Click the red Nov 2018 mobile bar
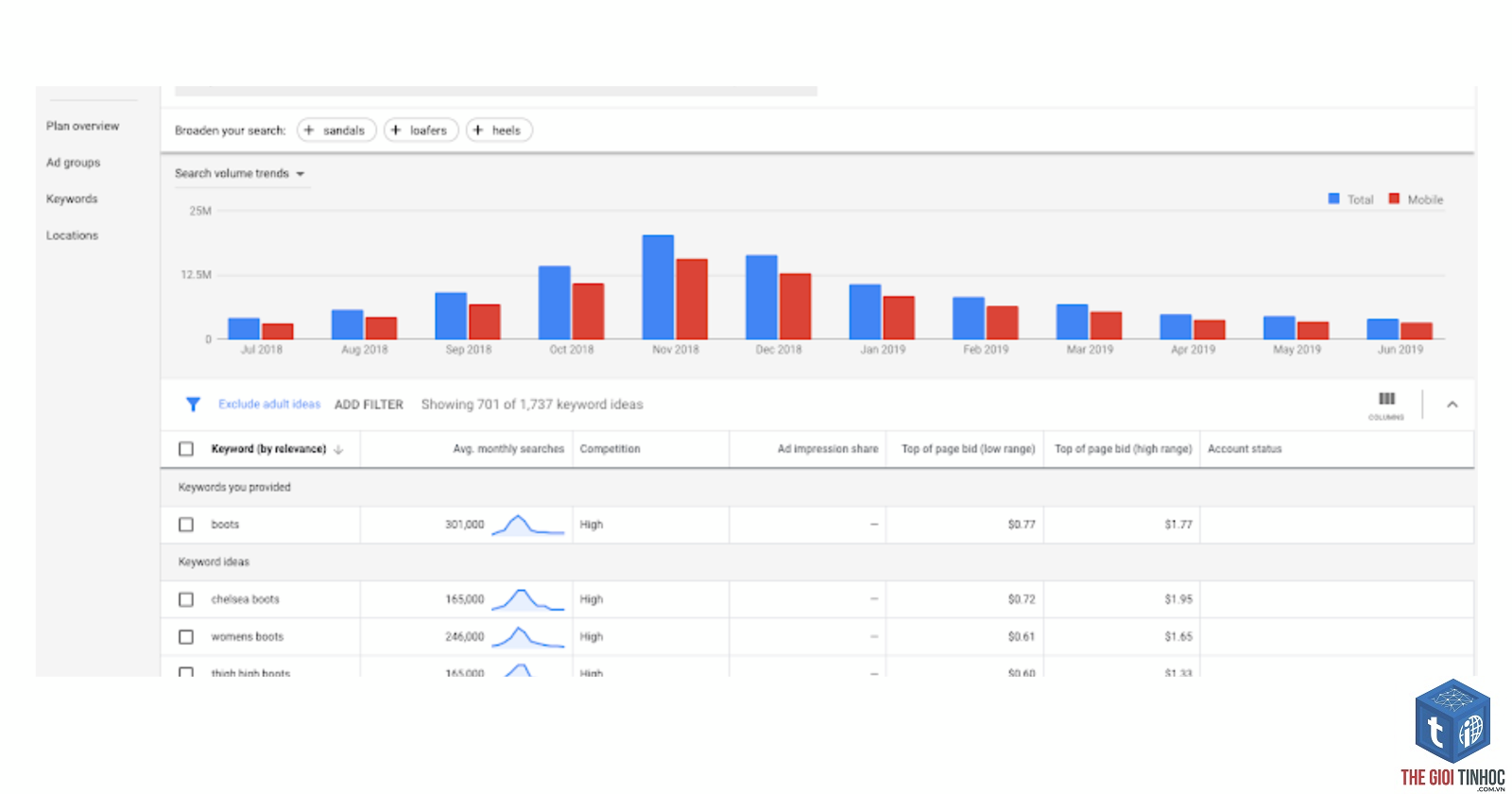This screenshot has height=794, width=1512. pos(692,299)
